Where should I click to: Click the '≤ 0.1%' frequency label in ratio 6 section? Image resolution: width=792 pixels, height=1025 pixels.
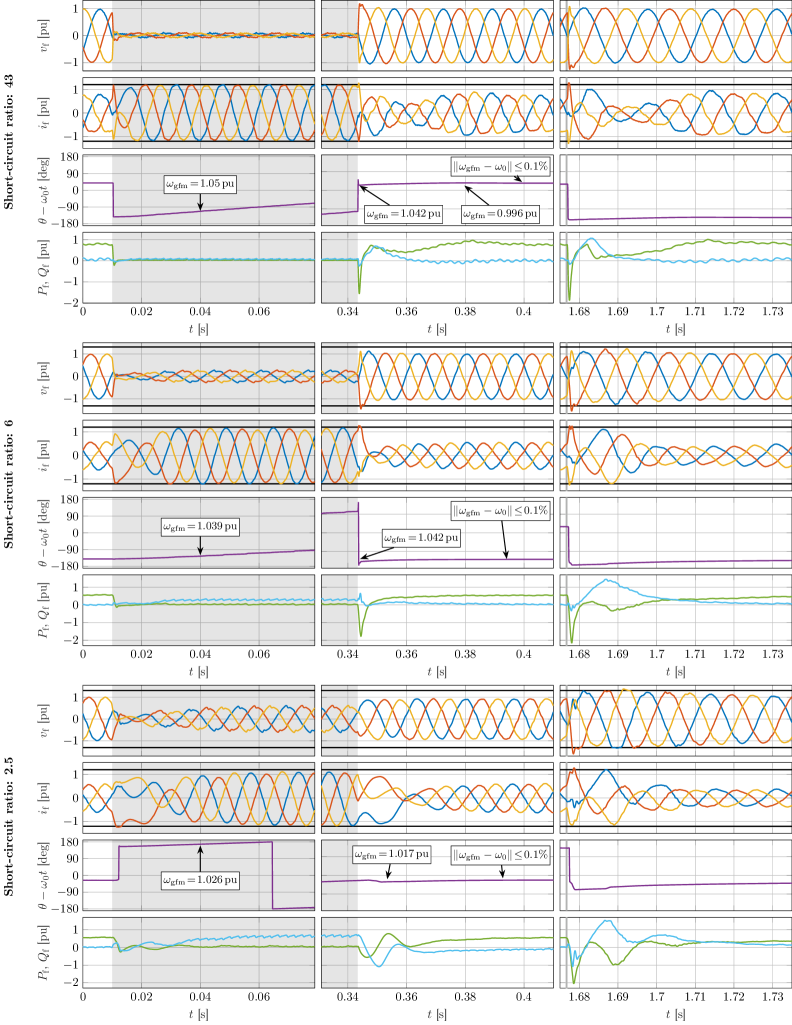pos(500,511)
